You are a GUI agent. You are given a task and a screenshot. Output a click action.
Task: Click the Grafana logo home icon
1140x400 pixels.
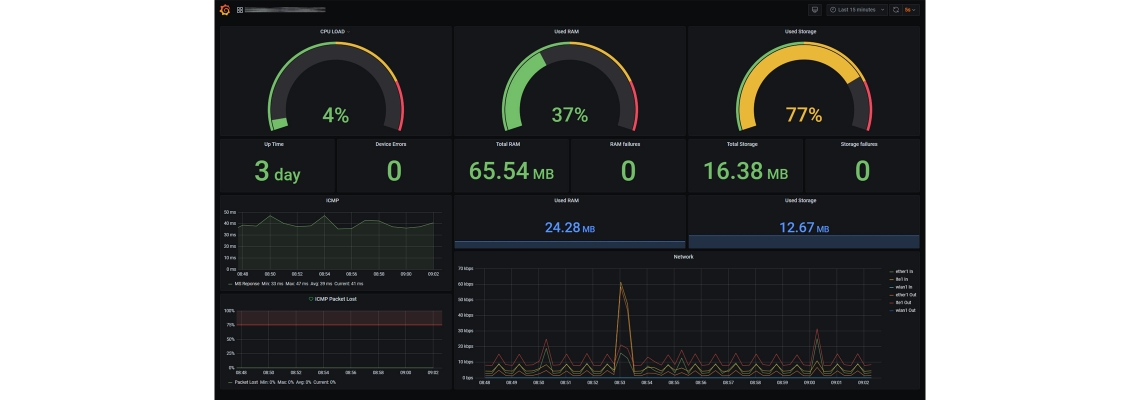click(226, 10)
